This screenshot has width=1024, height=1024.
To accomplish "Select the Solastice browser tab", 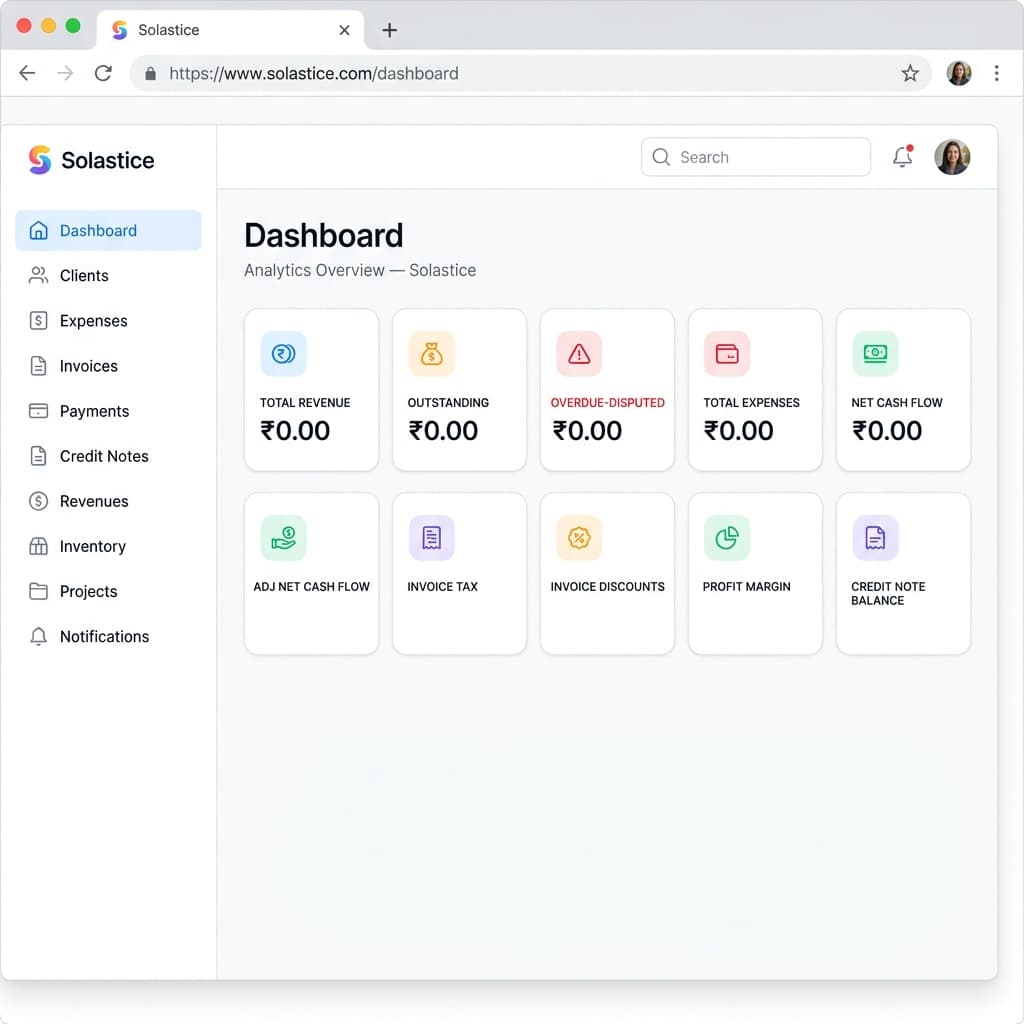I will click(231, 30).
